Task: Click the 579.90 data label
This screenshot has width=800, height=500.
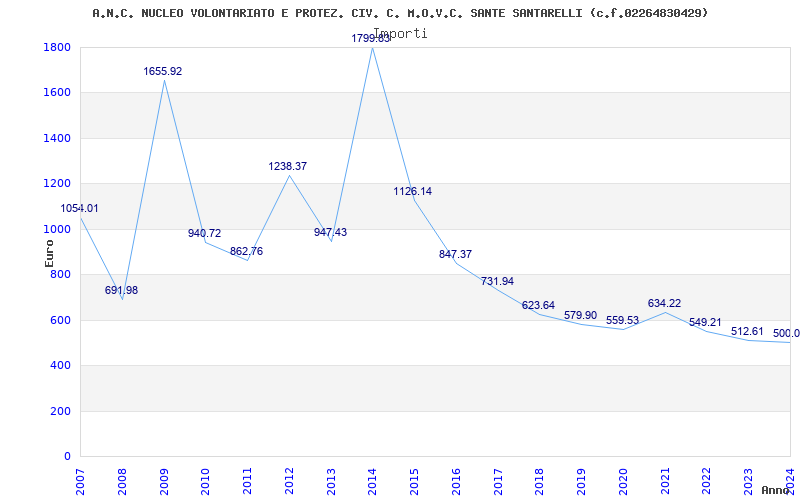Action: pos(581,315)
